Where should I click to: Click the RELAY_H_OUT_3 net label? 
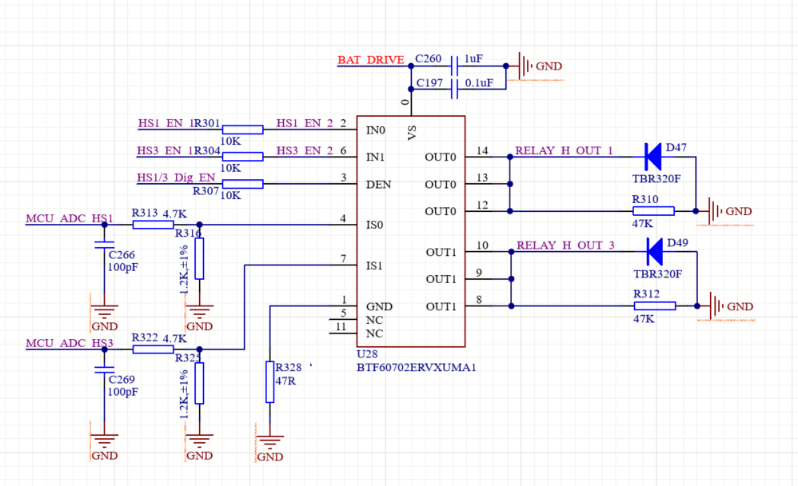(566, 245)
